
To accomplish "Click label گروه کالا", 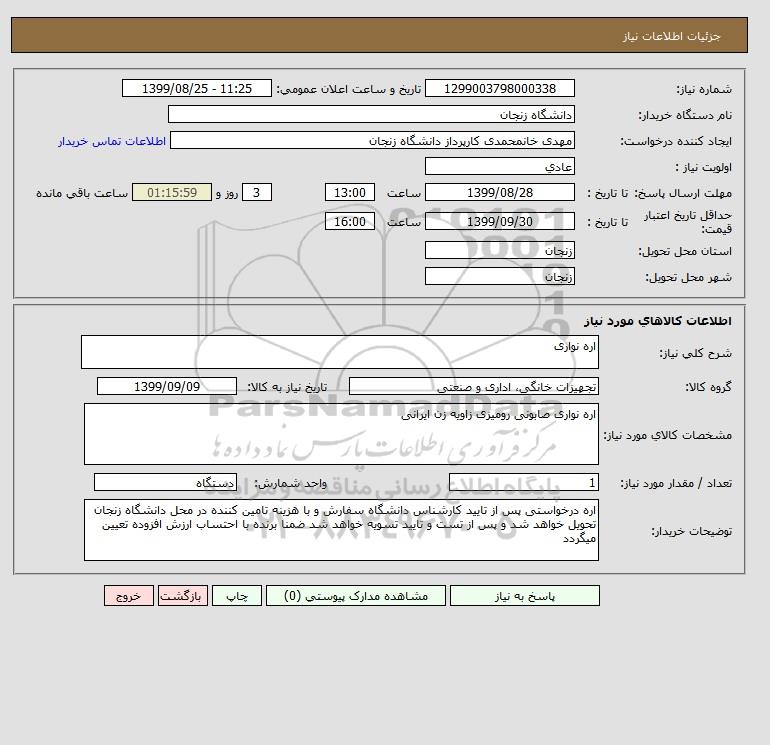I will coord(709,387).
